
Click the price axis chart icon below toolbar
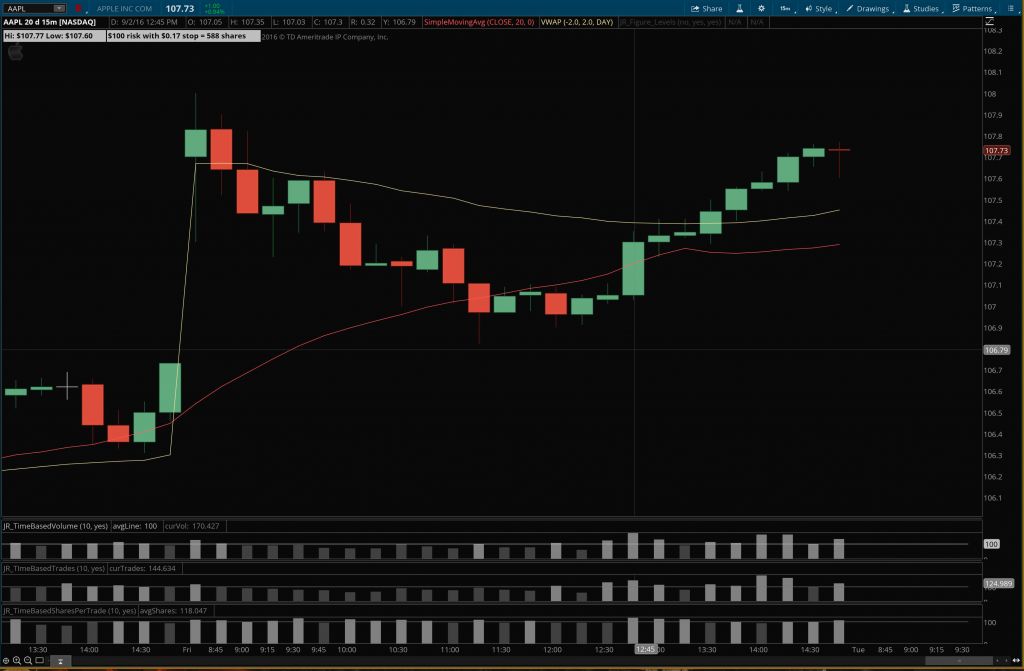click(x=989, y=22)
